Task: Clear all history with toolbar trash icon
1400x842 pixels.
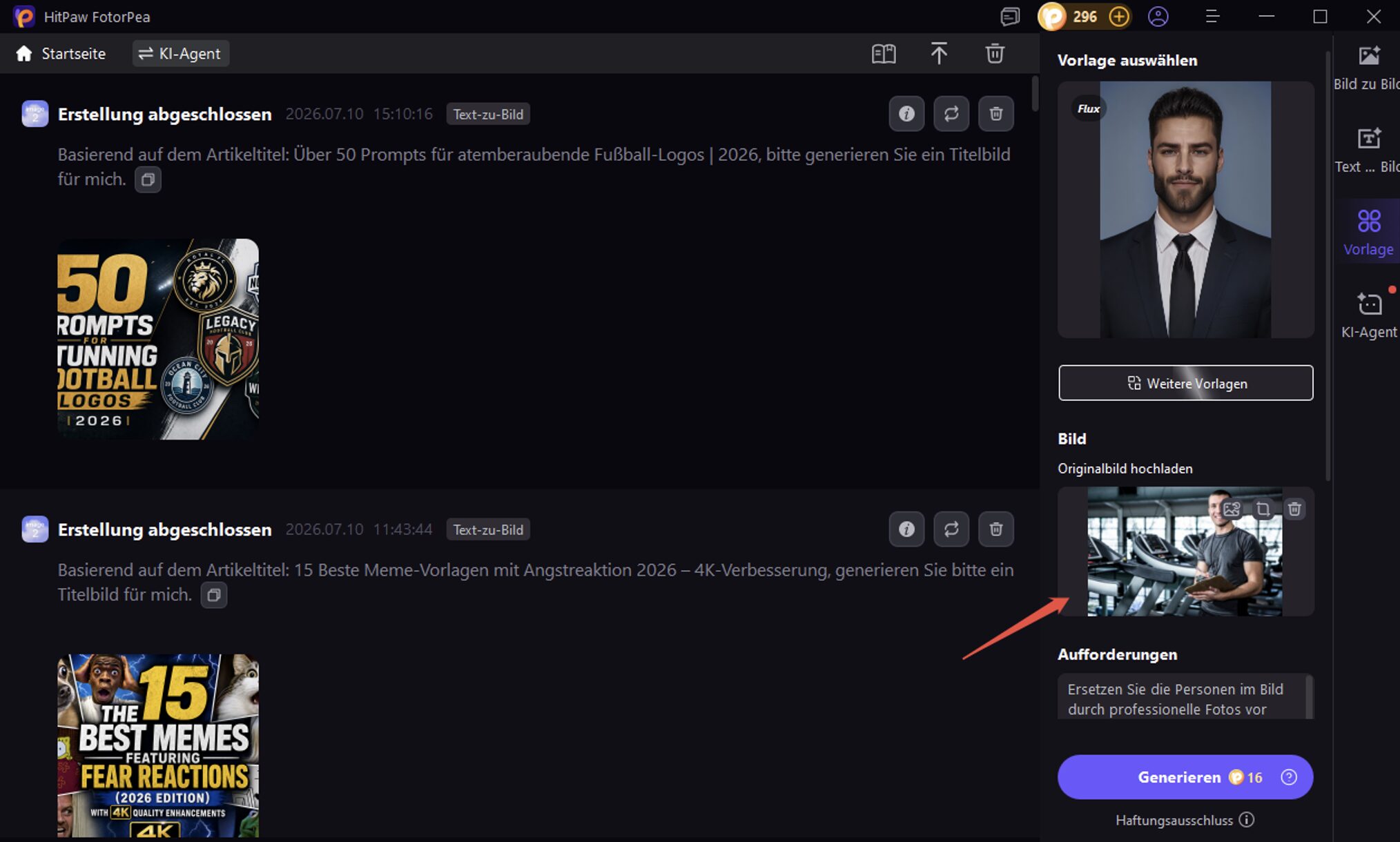Action: click(995, 53)
